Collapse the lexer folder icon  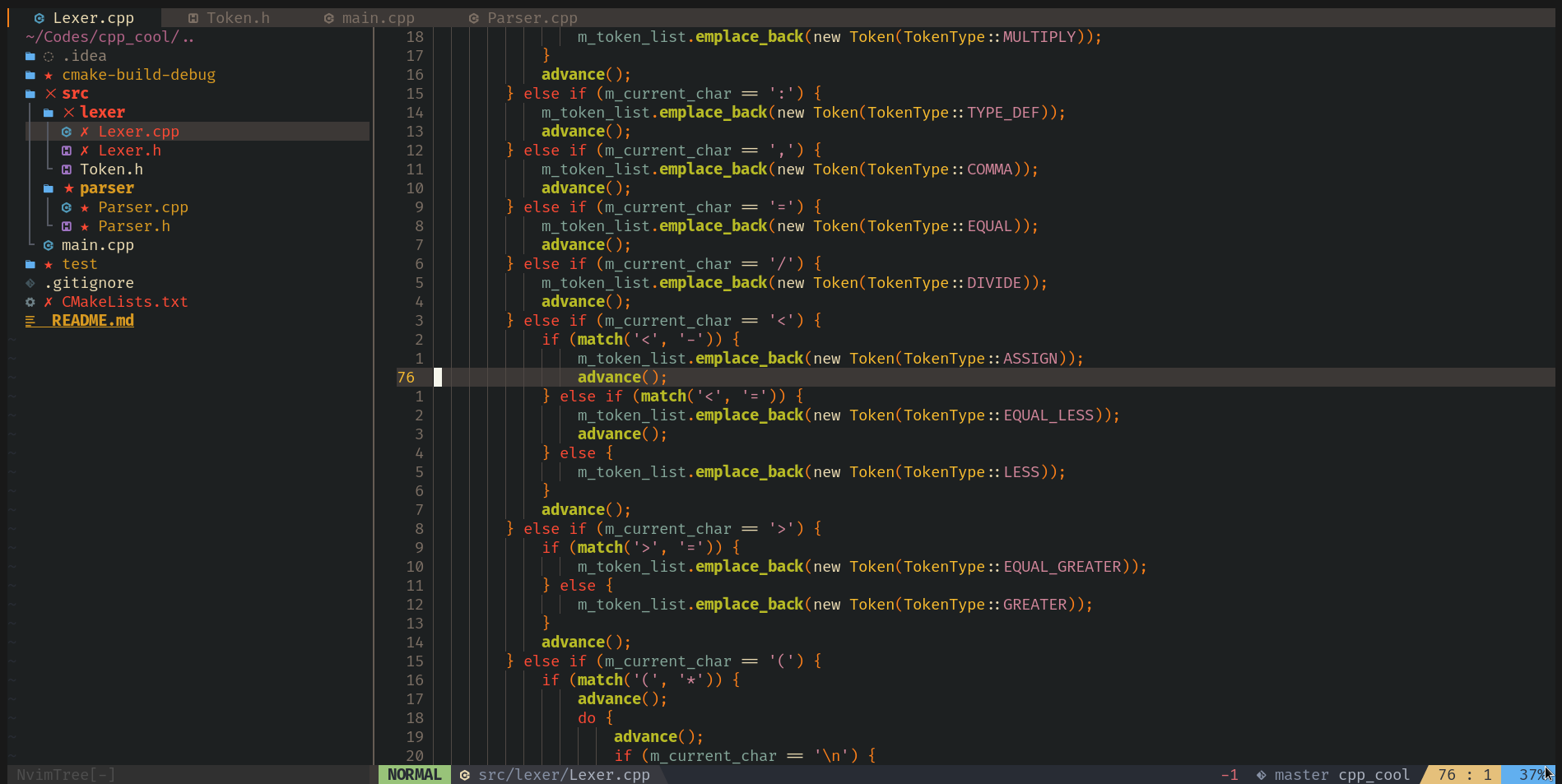(49, 113)
